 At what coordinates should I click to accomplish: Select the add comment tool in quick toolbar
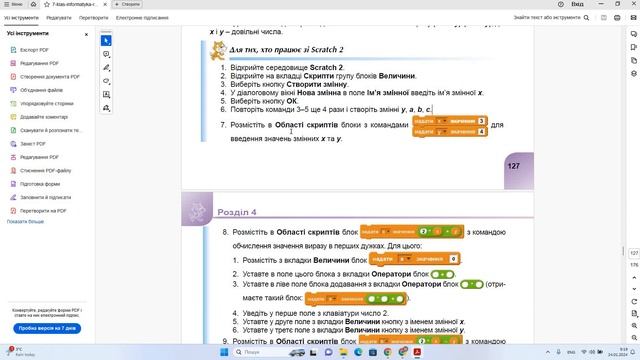[106, 54]
